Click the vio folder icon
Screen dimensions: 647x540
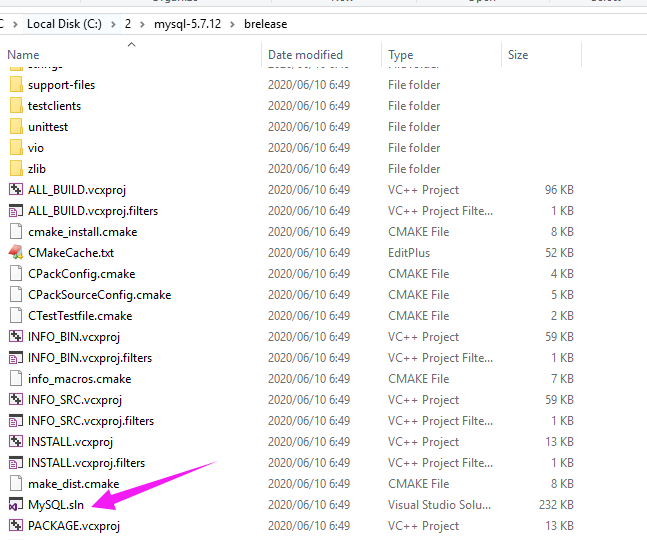[x=16, y=148]
